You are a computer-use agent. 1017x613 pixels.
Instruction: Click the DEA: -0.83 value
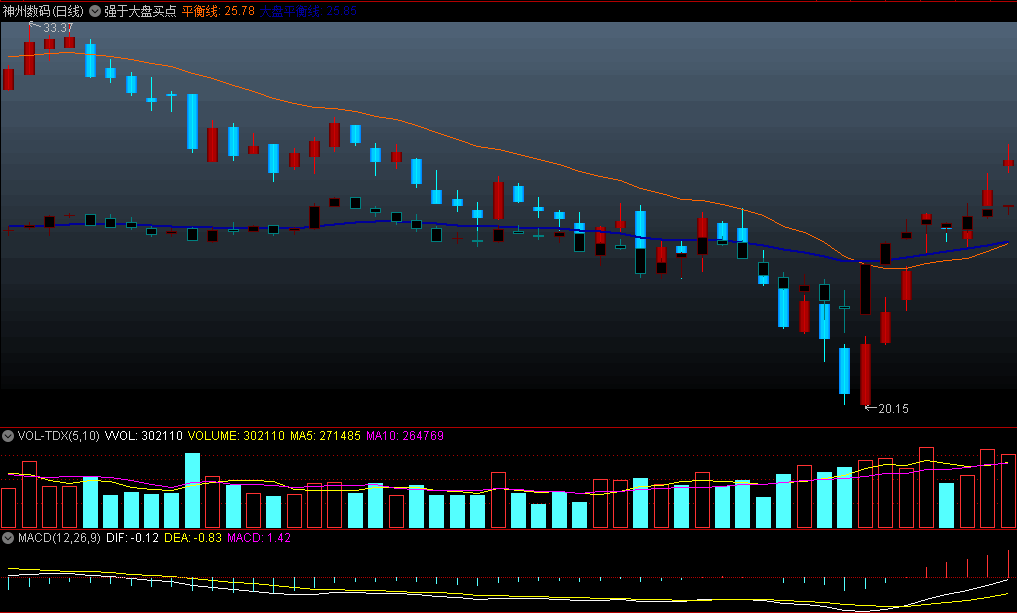(193, 538)
